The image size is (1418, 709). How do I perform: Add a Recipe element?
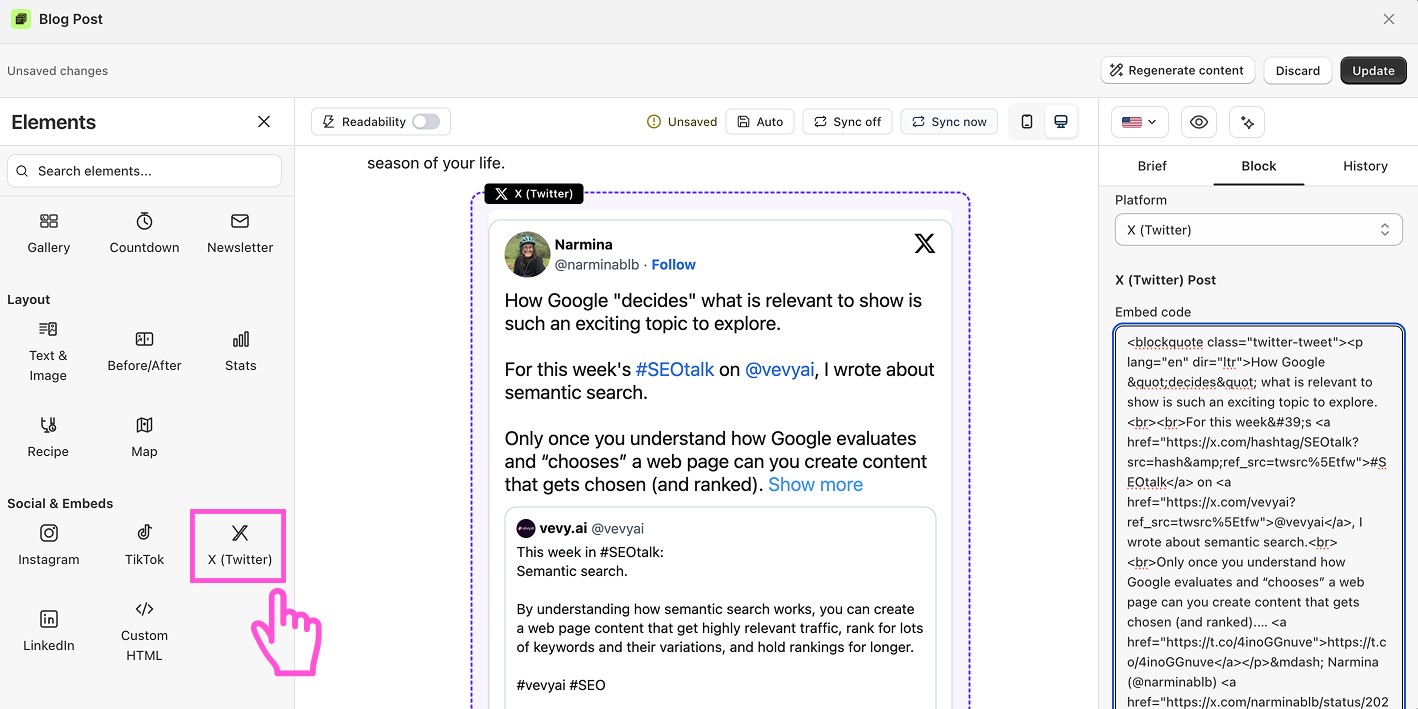[48, 438]
